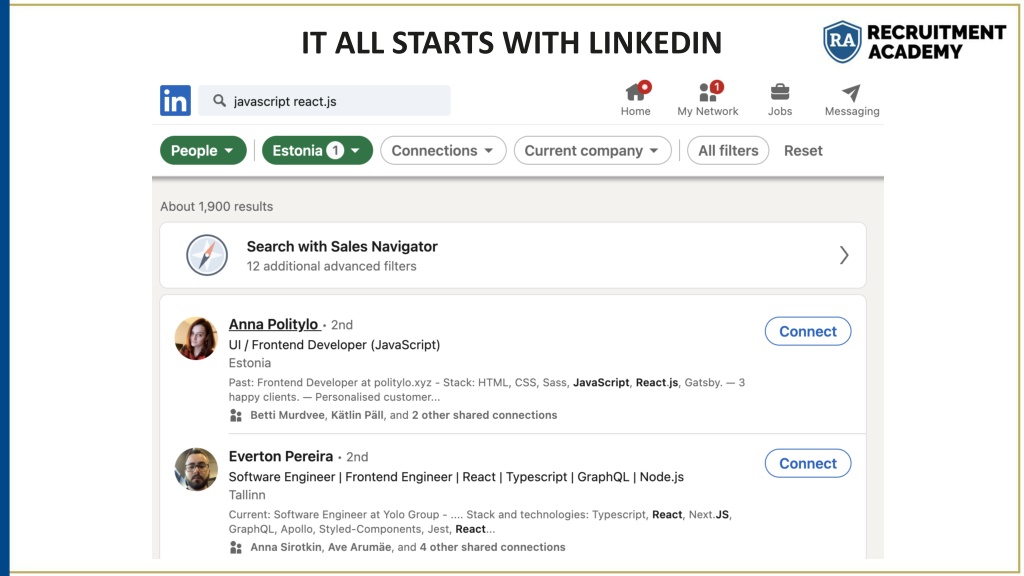This screenshot has height=576, width=1024.
Task: Click Jobs label in navigation bar
Action: click(x=780, y=111)
